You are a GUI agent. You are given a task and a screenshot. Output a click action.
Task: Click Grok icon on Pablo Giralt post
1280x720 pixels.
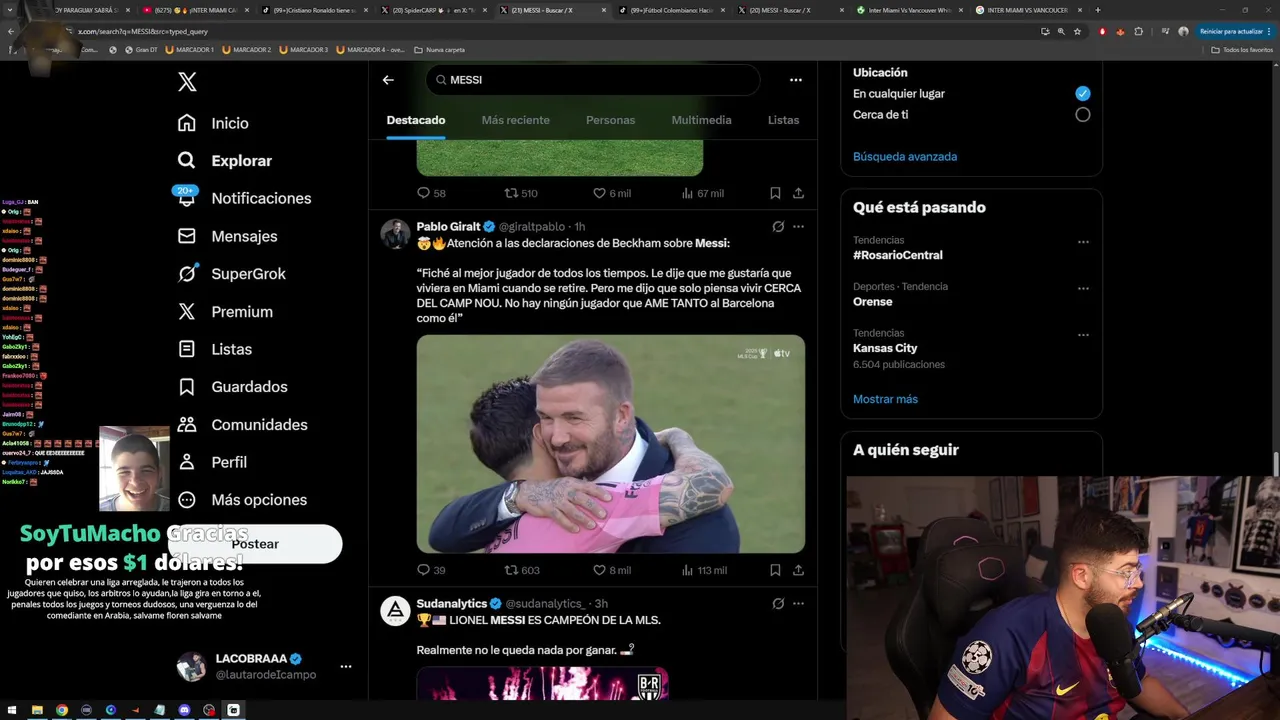pyautogui.click(x=778, y=227)
